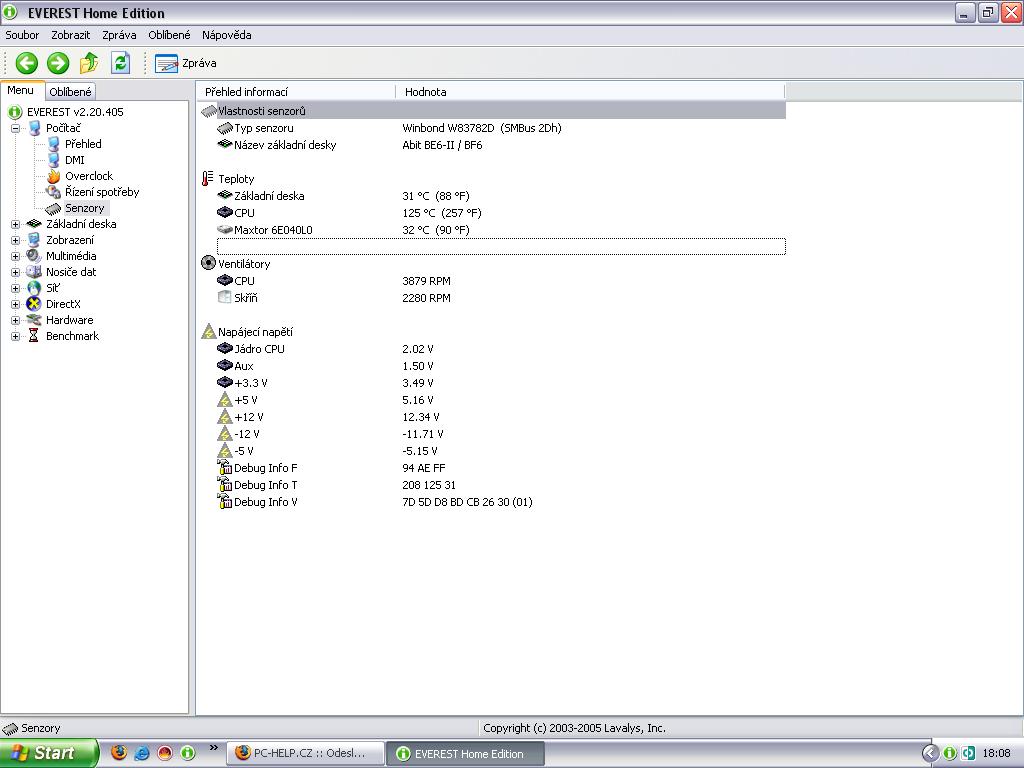The height and width of the screenshot is (768, 1024).
Task: Select the Overclock flame item
Action: pyautogui.click(x=88, y=176)
